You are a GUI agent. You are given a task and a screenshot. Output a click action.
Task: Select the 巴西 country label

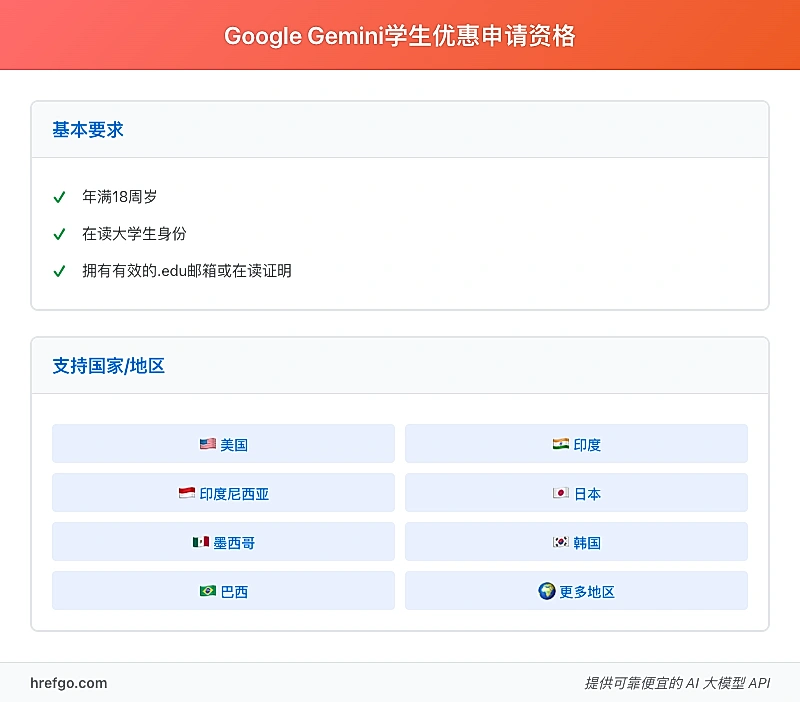234,592
